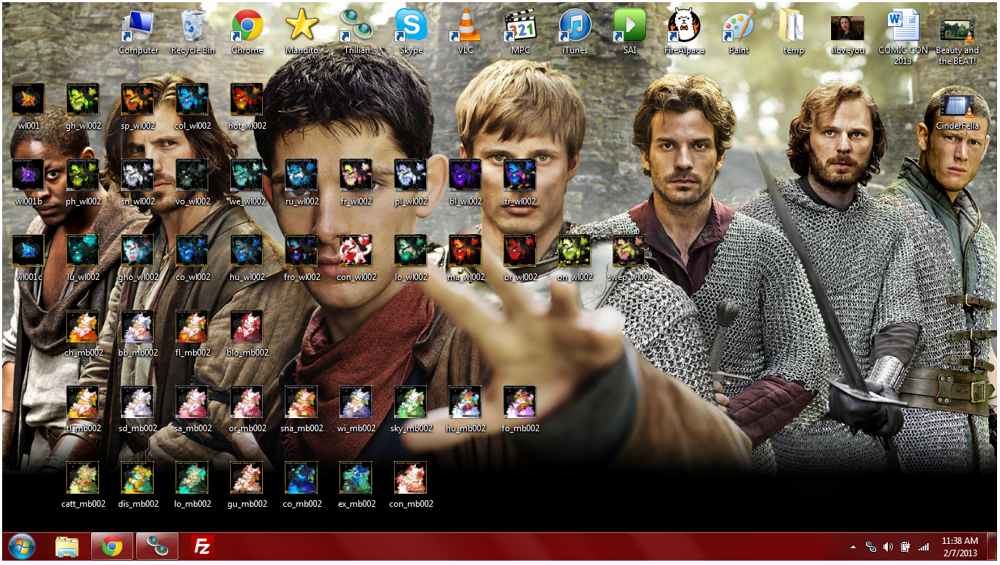Select the ma_wl002 file

point(466,258)
